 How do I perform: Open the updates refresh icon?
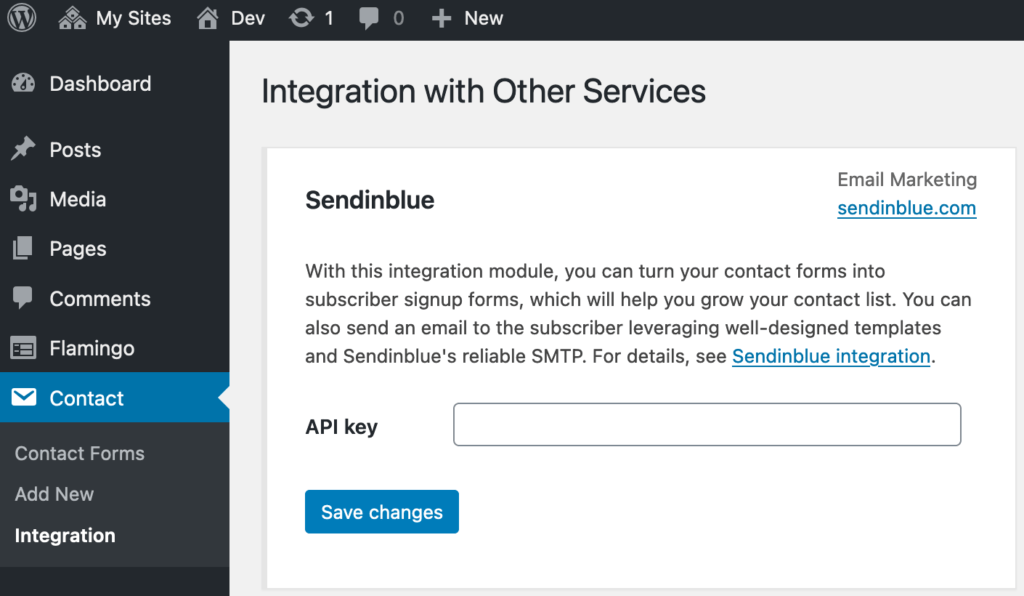pyautogui.click(x=301, y=18)
